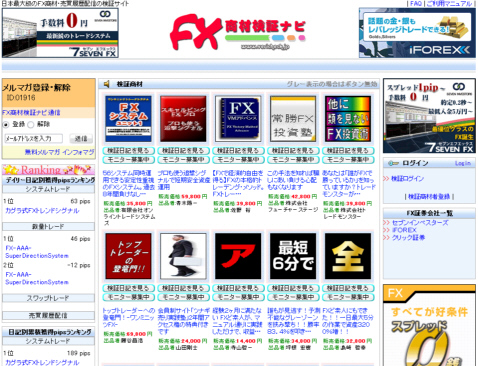Click モニター募集中 under 他に類を見ないFX投資術
The width and height of the screenshot is (478, 366).
(x=348, y=160)
